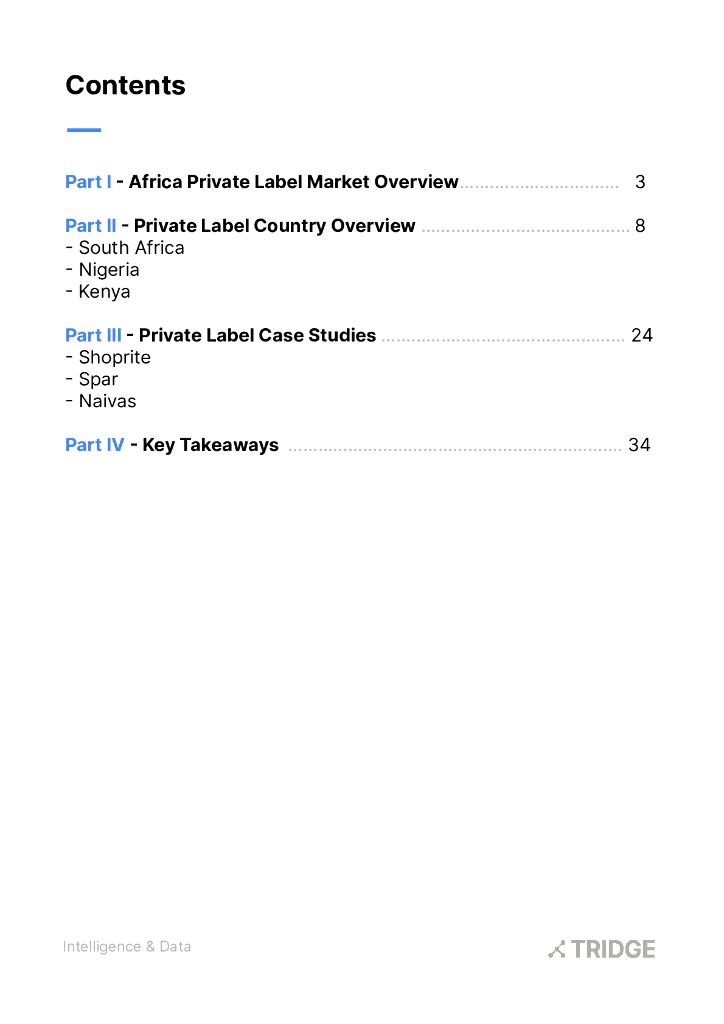The width and height of the screenshot is (724, 1024).
Task: Click page number 24 in contents
Action: coord(642,336)
